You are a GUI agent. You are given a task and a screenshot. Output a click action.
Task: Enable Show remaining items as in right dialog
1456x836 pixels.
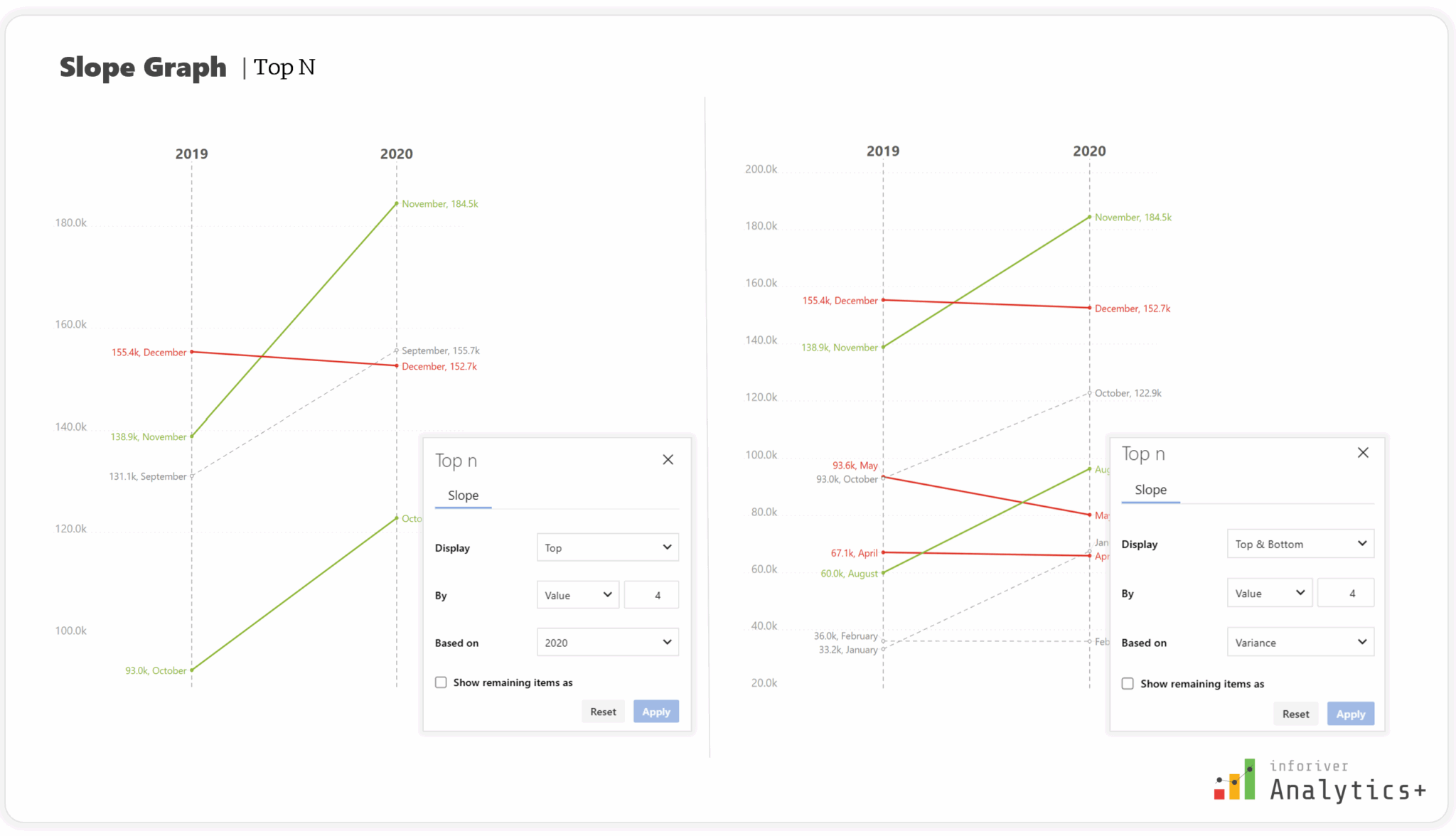point(1128,683)
